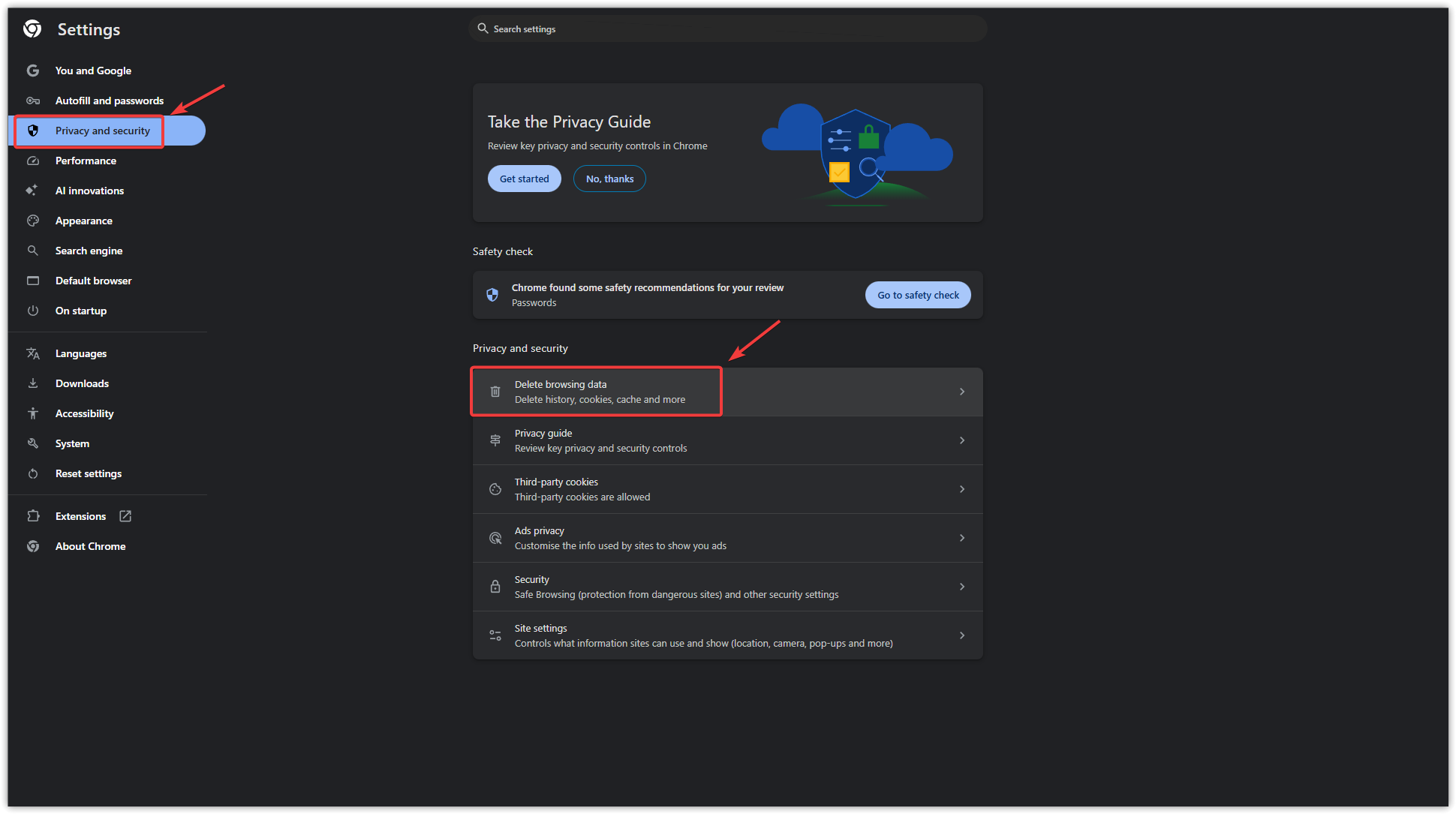
Task: Click the Performance speedometer icon
Action: pyautogui.click(x=33, y=161)
